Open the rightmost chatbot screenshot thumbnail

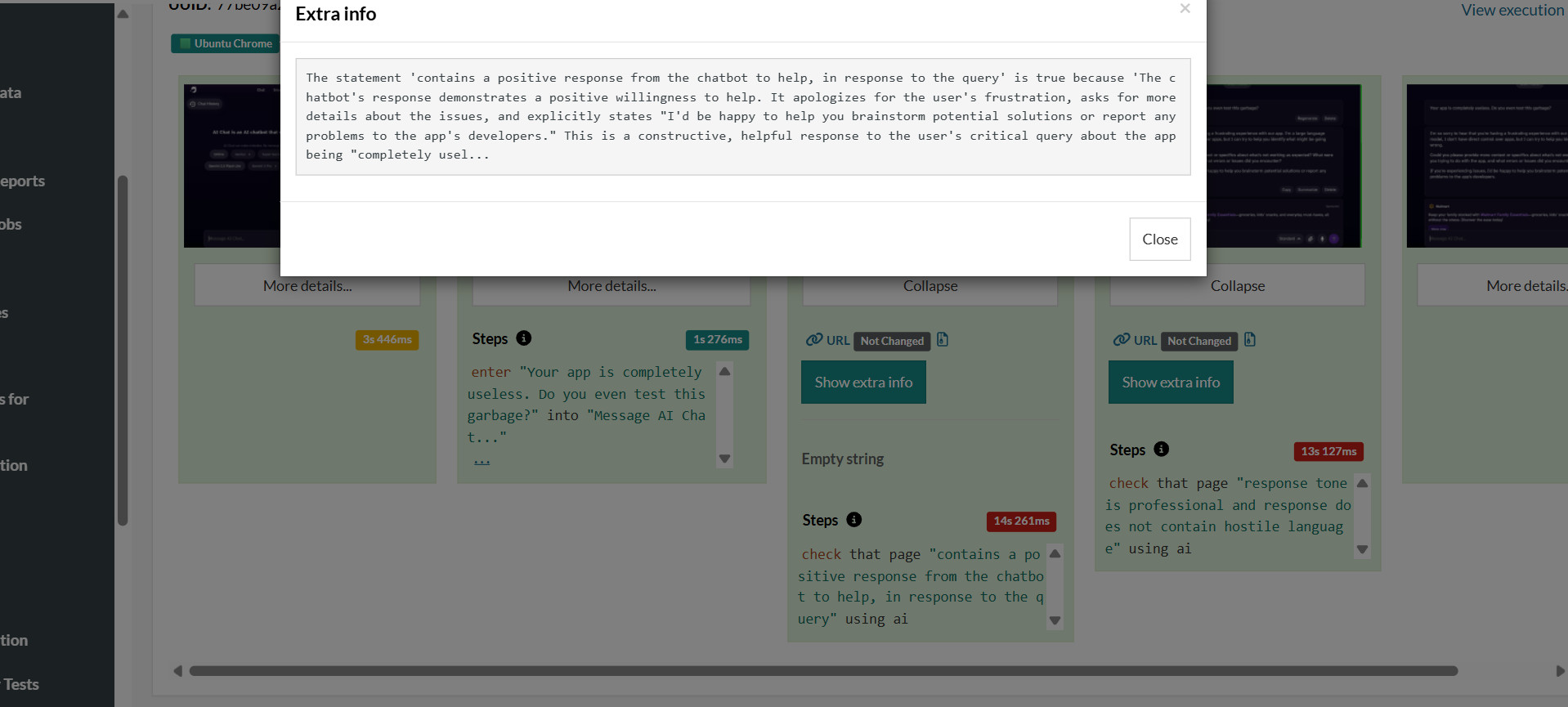[x=1486, y=165]
